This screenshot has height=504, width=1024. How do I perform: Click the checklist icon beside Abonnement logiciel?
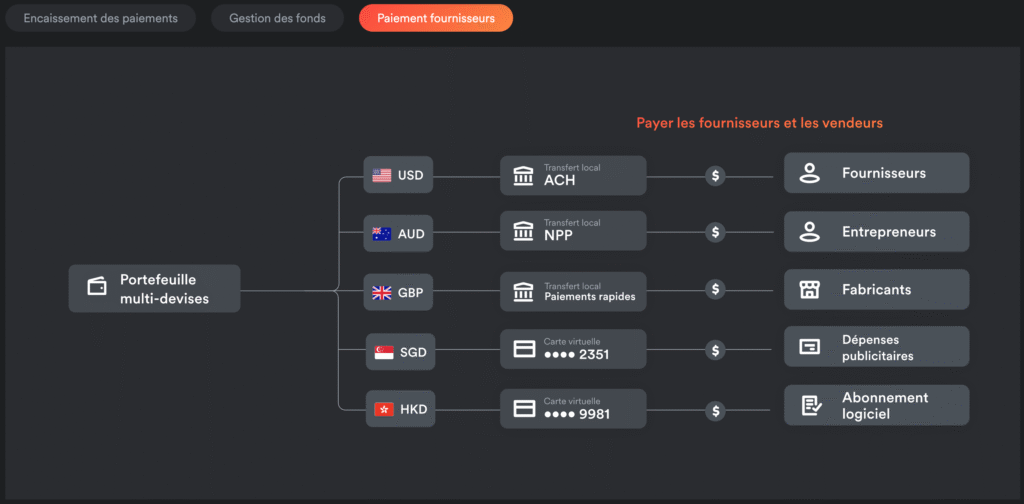point(811,405)
